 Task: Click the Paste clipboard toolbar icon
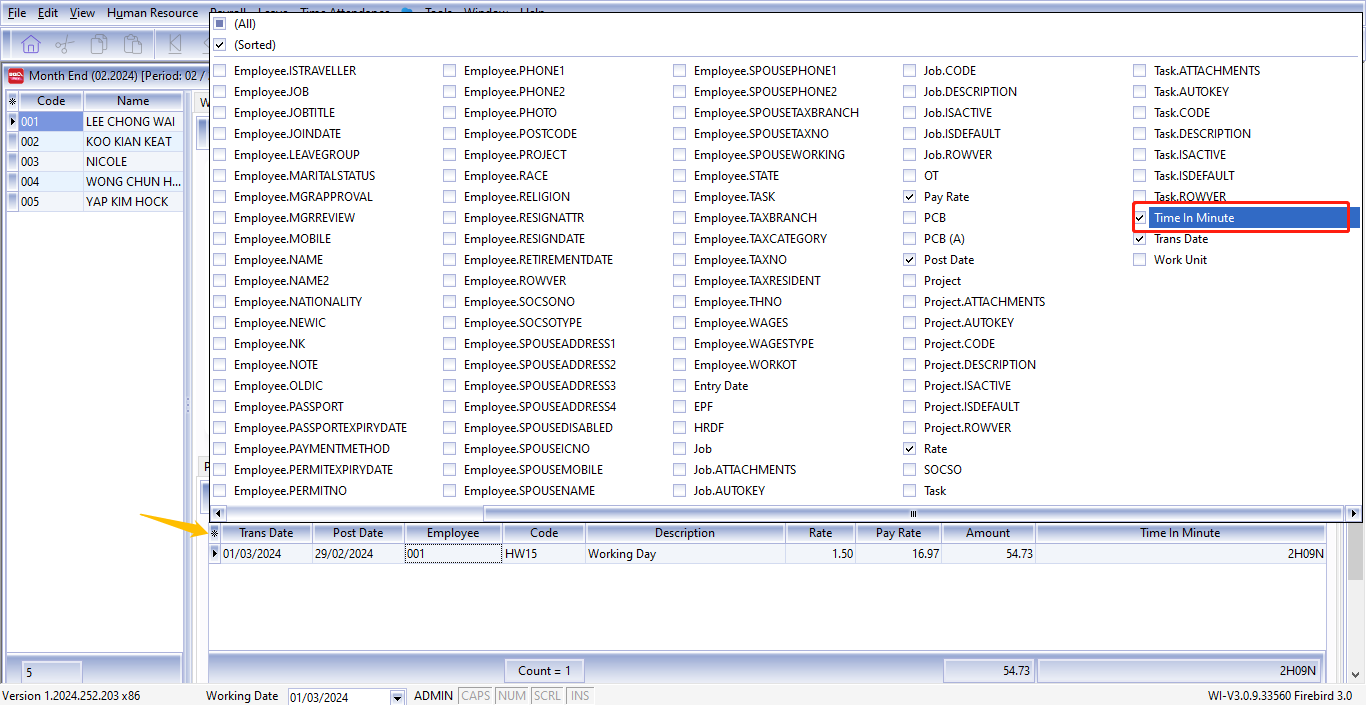click(x=132, y=44)
